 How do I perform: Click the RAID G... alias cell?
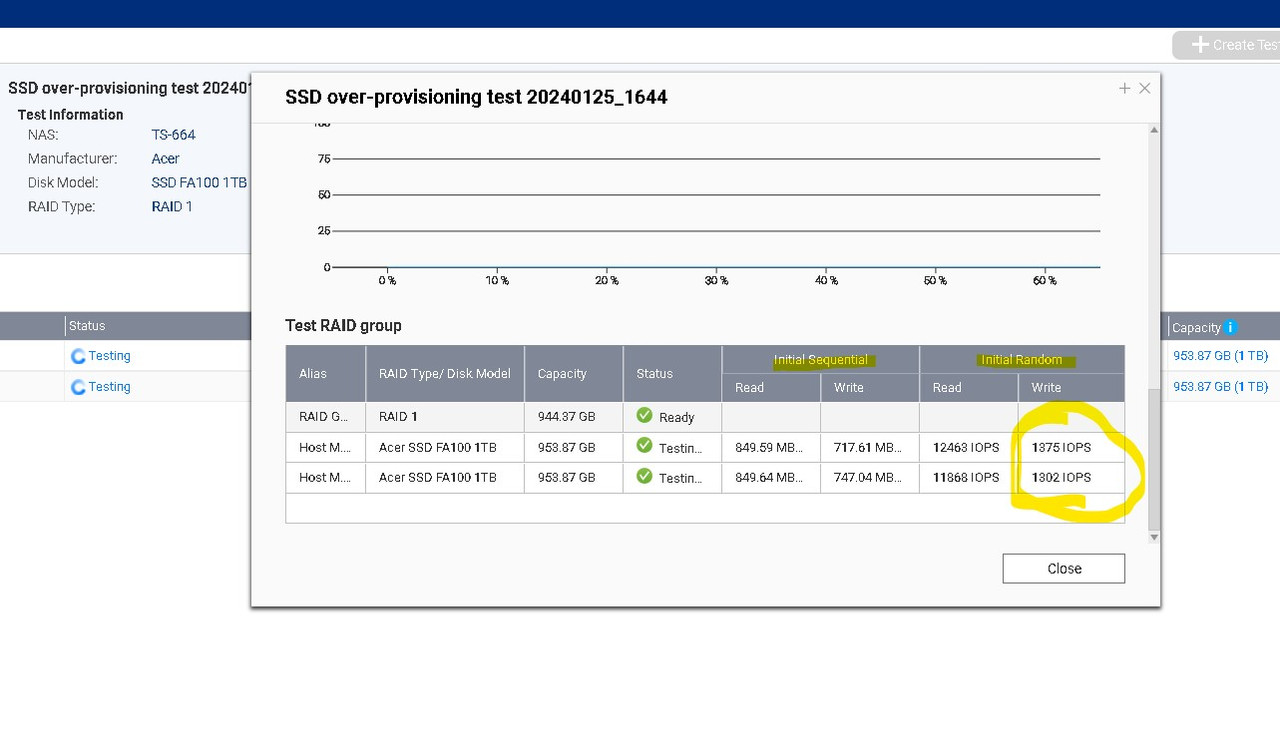point(325,417)
